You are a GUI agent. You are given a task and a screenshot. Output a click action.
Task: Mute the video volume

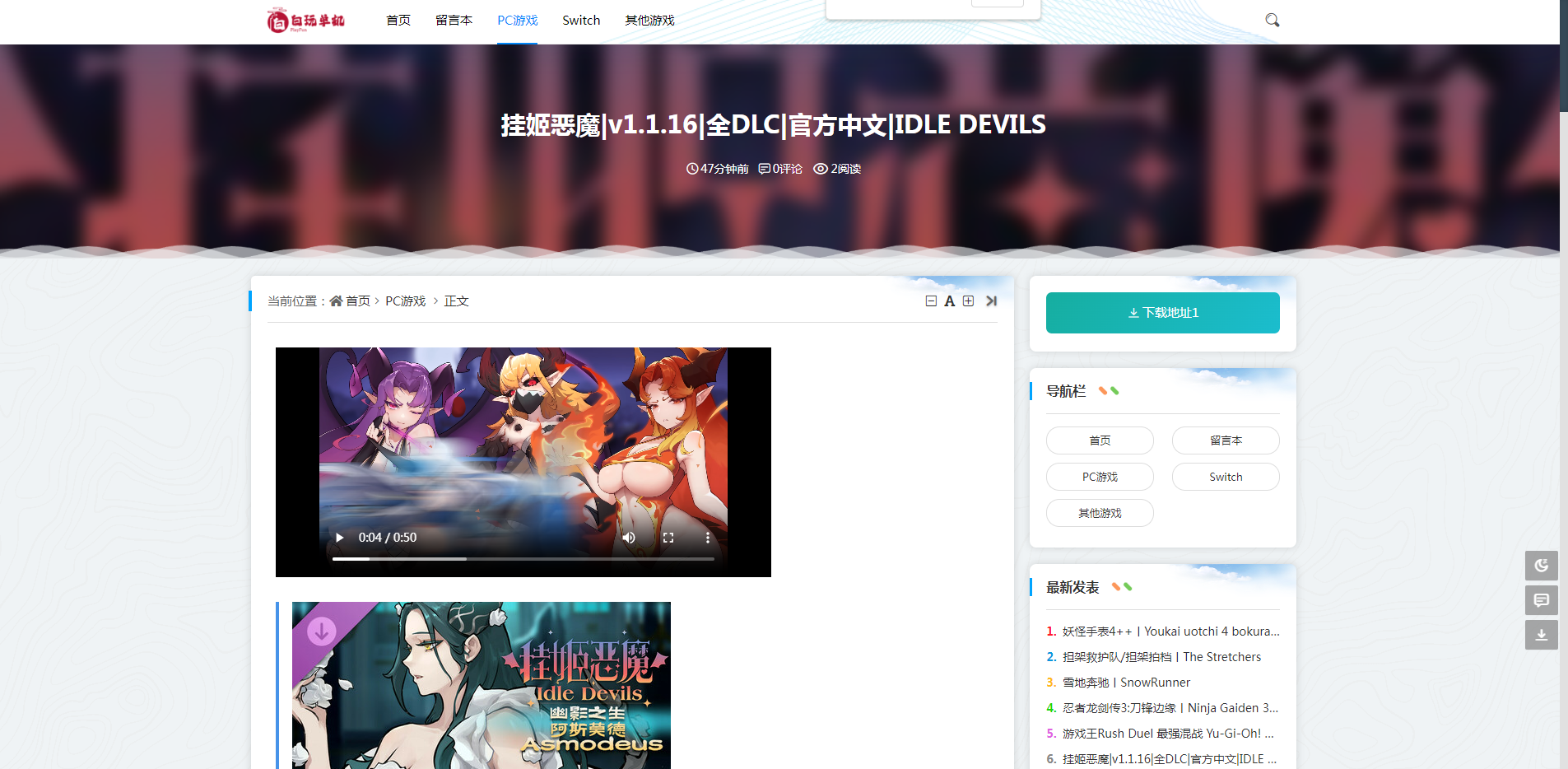[629, 538]
